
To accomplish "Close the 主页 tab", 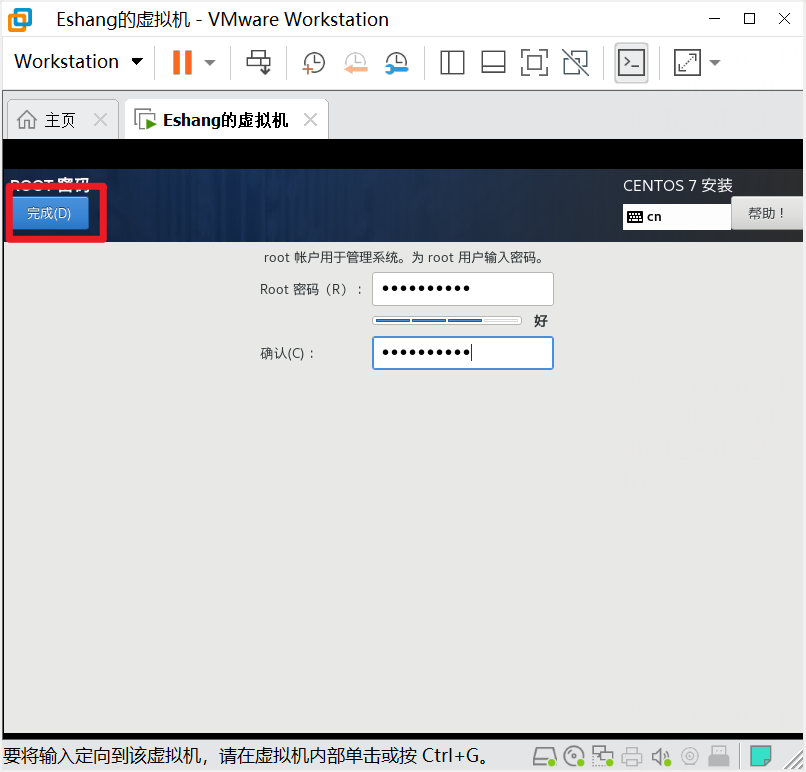I will point(100,120).
